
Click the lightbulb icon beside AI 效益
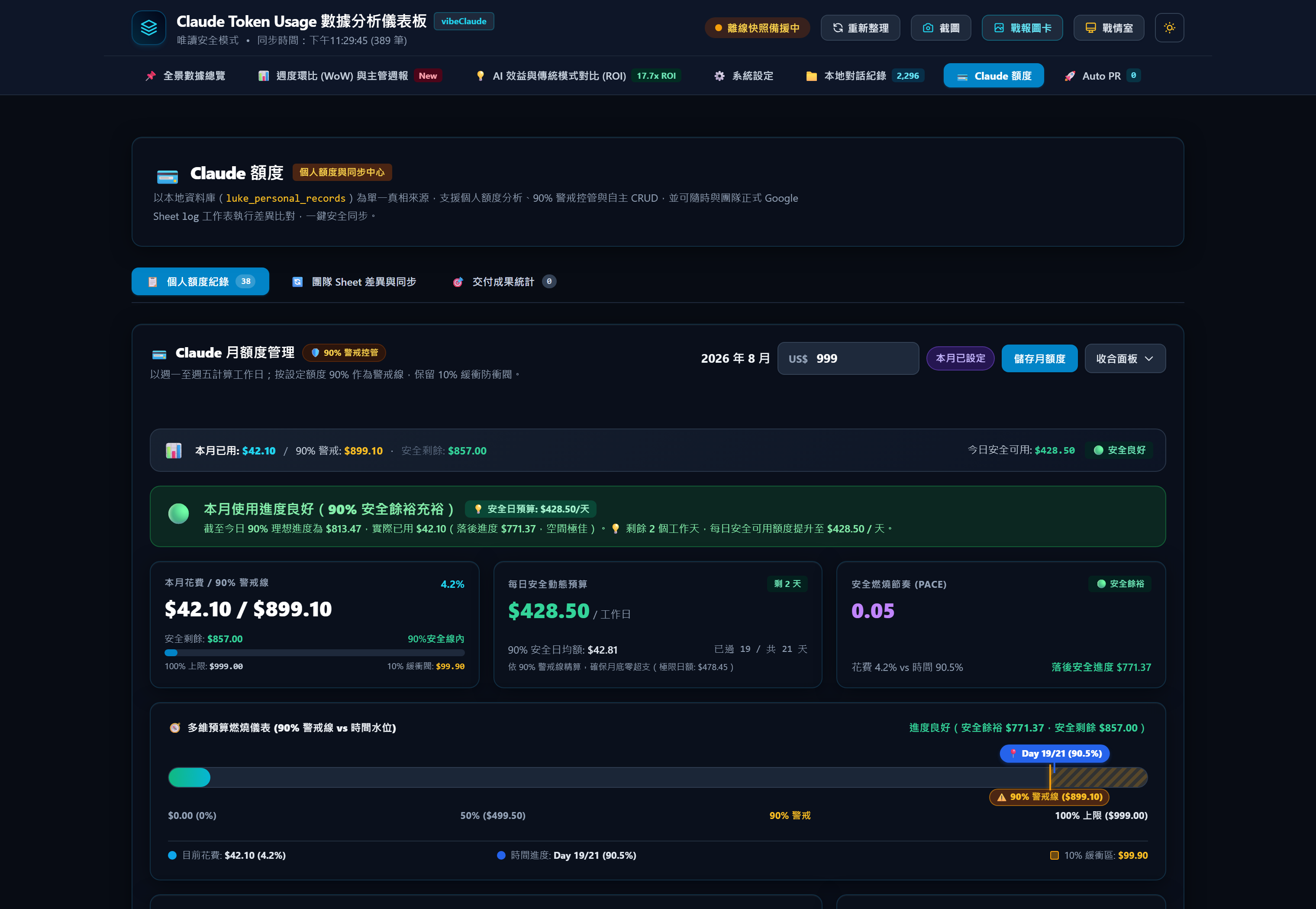(x=480, y=76)
